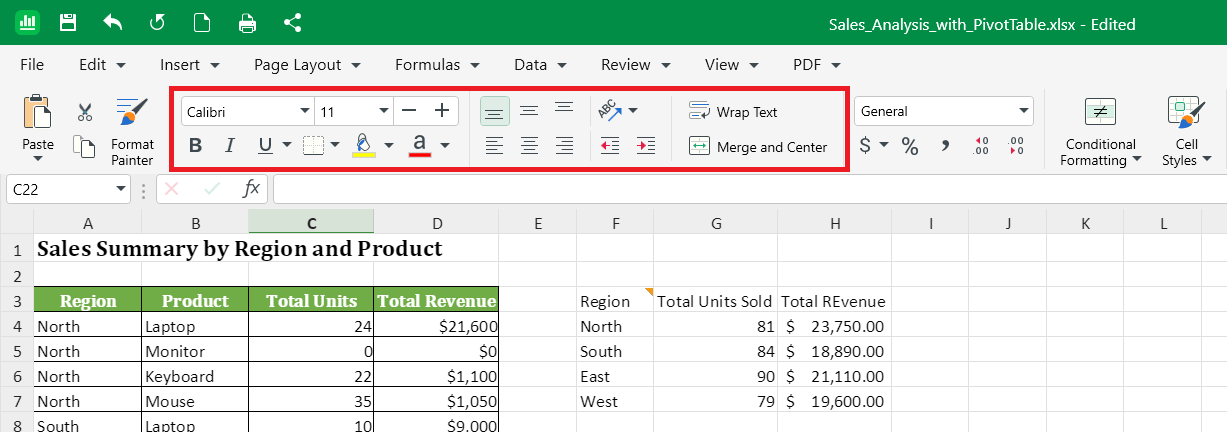Viewport: 1227px width, 432px height.
Task: Toggle align text left
Action: click(494, 147)
